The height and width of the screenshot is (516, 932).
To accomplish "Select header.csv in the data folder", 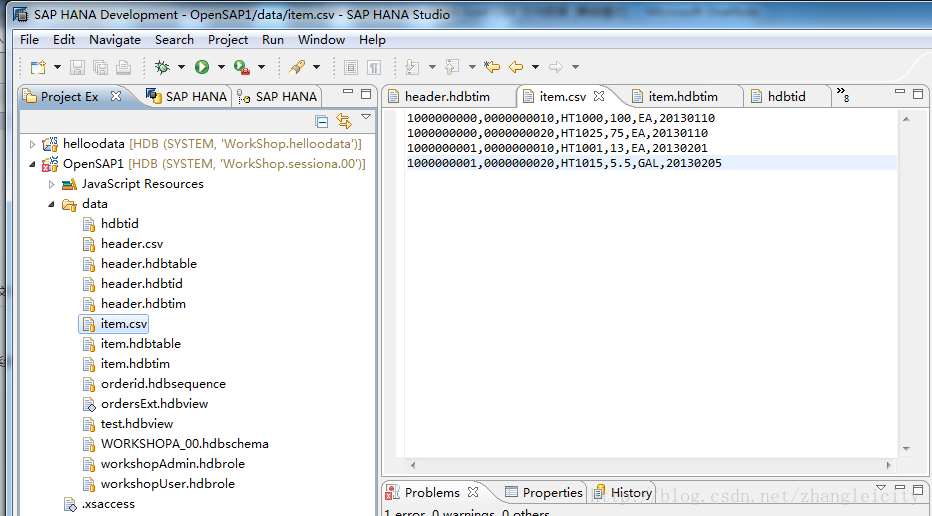I will coord(131,244).
